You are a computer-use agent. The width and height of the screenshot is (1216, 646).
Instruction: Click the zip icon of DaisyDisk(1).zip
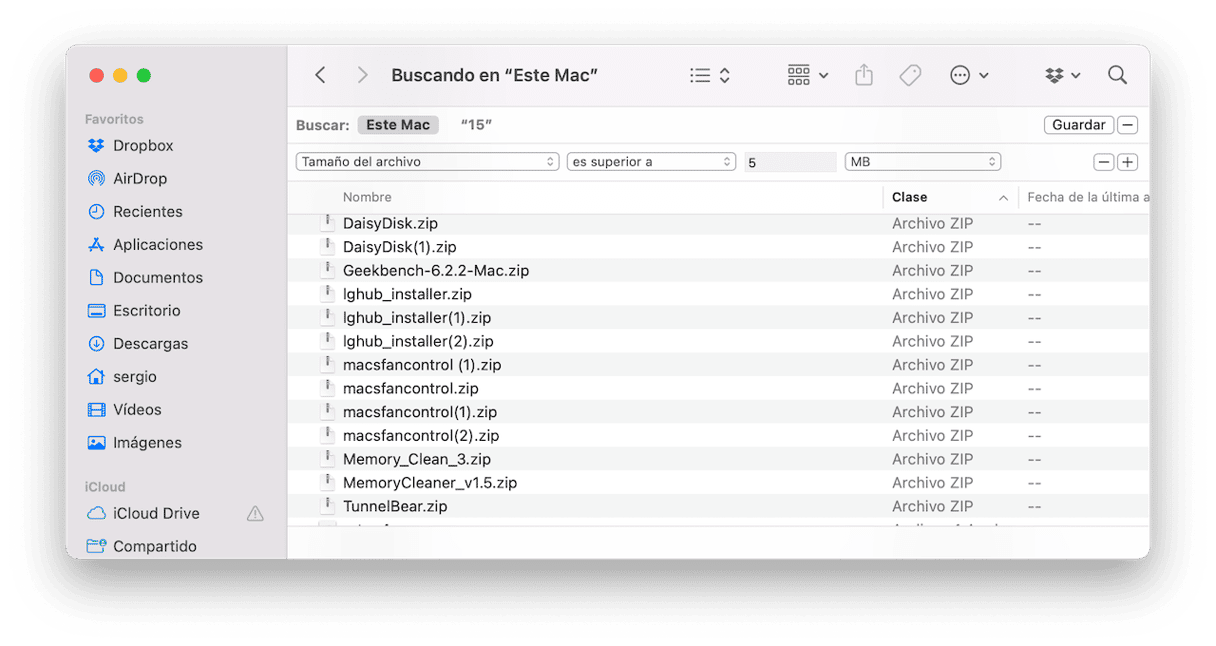[327, 246]
